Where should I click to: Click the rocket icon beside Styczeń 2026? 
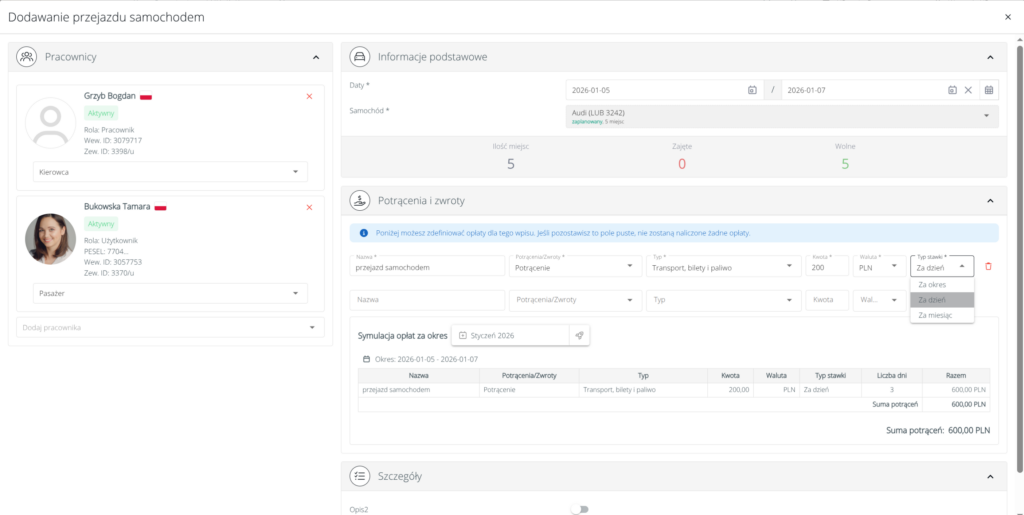click(x=579, y=335)
